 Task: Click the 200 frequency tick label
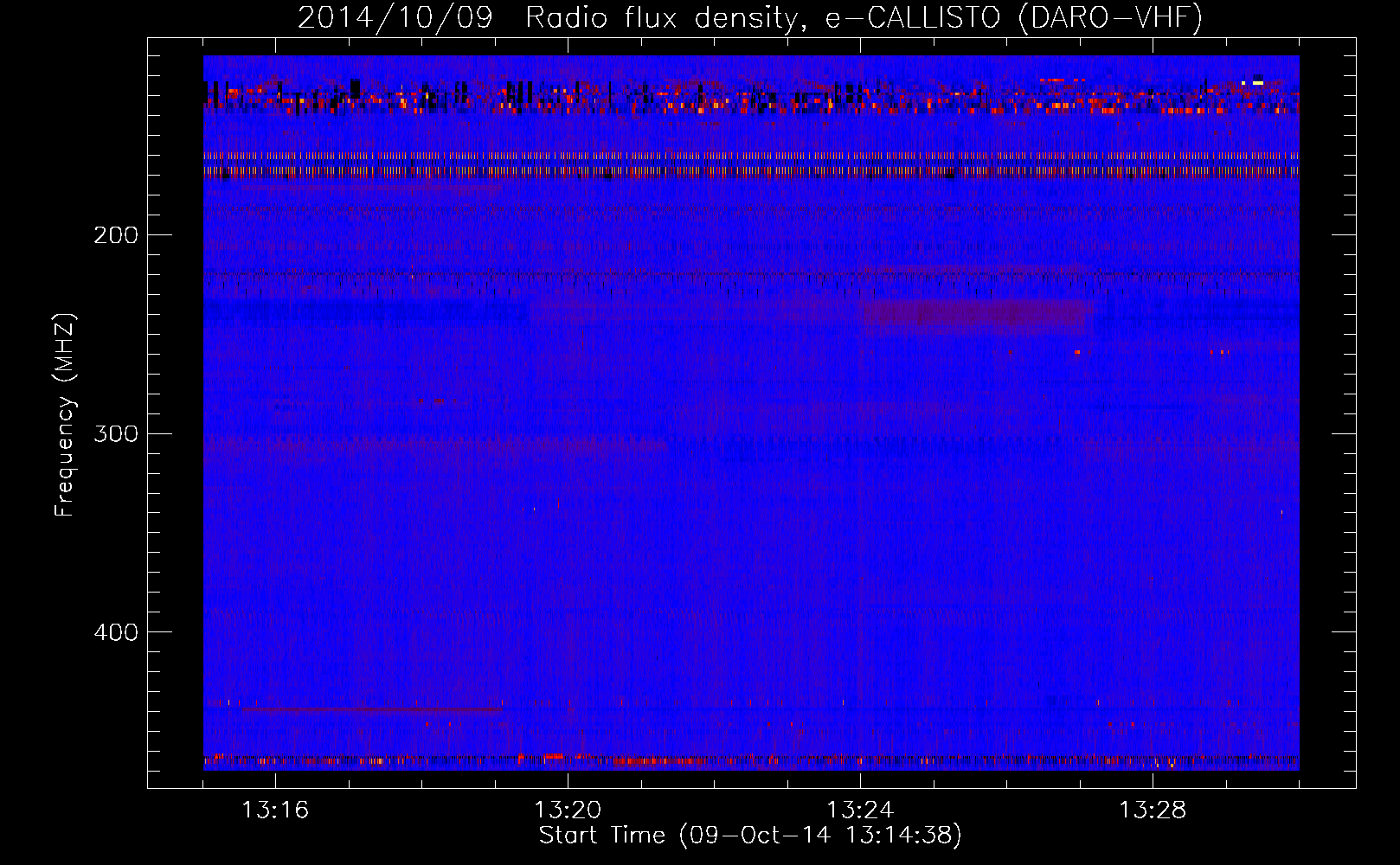click(116, 235)
